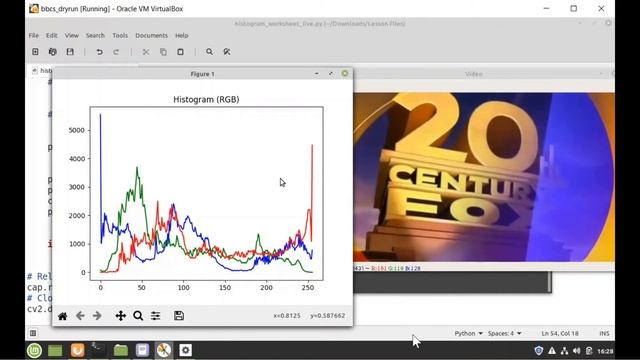Open the Python language dropdown
Viewport: 640px width, 360px height.
pyautogui.click(x=469, y=333)
